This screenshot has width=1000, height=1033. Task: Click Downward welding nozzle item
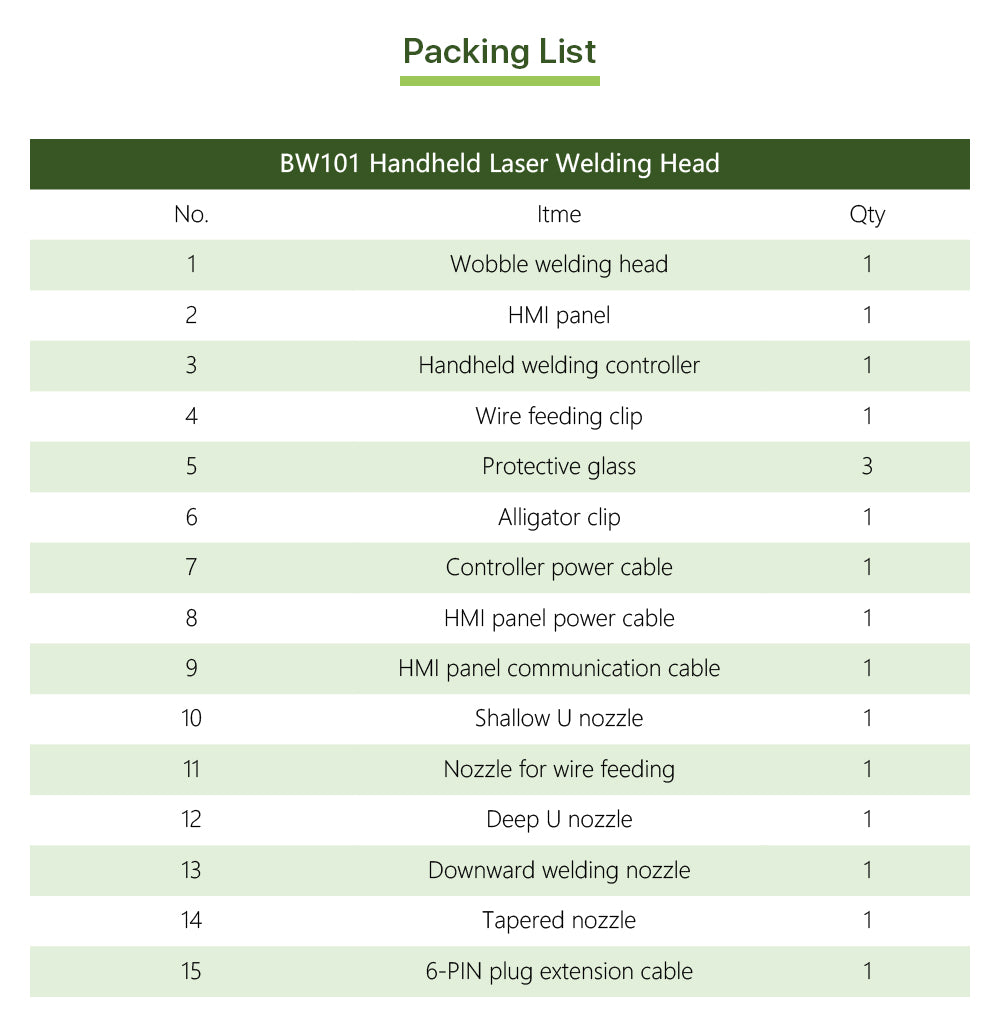[559, 870]
